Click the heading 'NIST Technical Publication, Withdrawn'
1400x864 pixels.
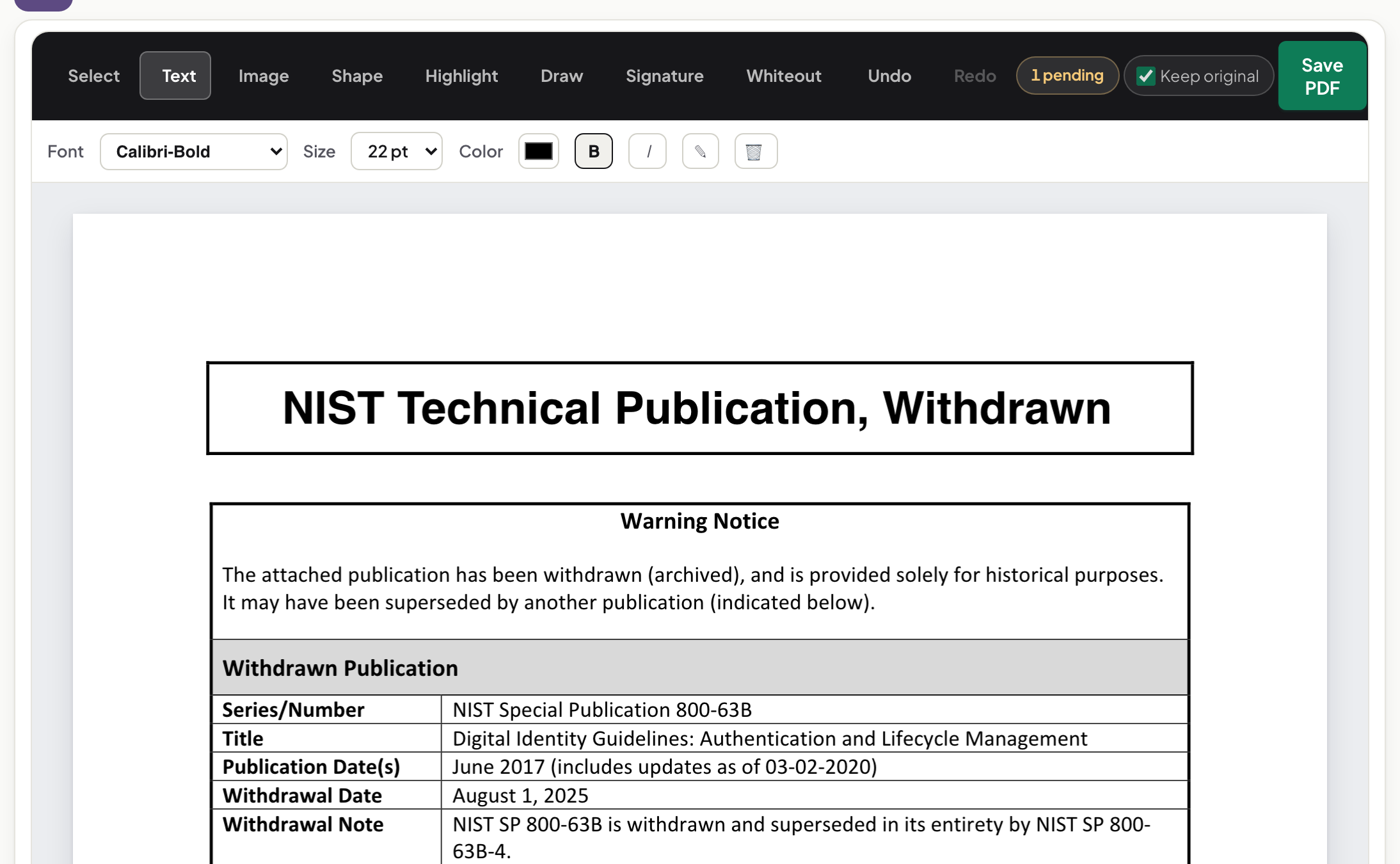click(697, 408)
